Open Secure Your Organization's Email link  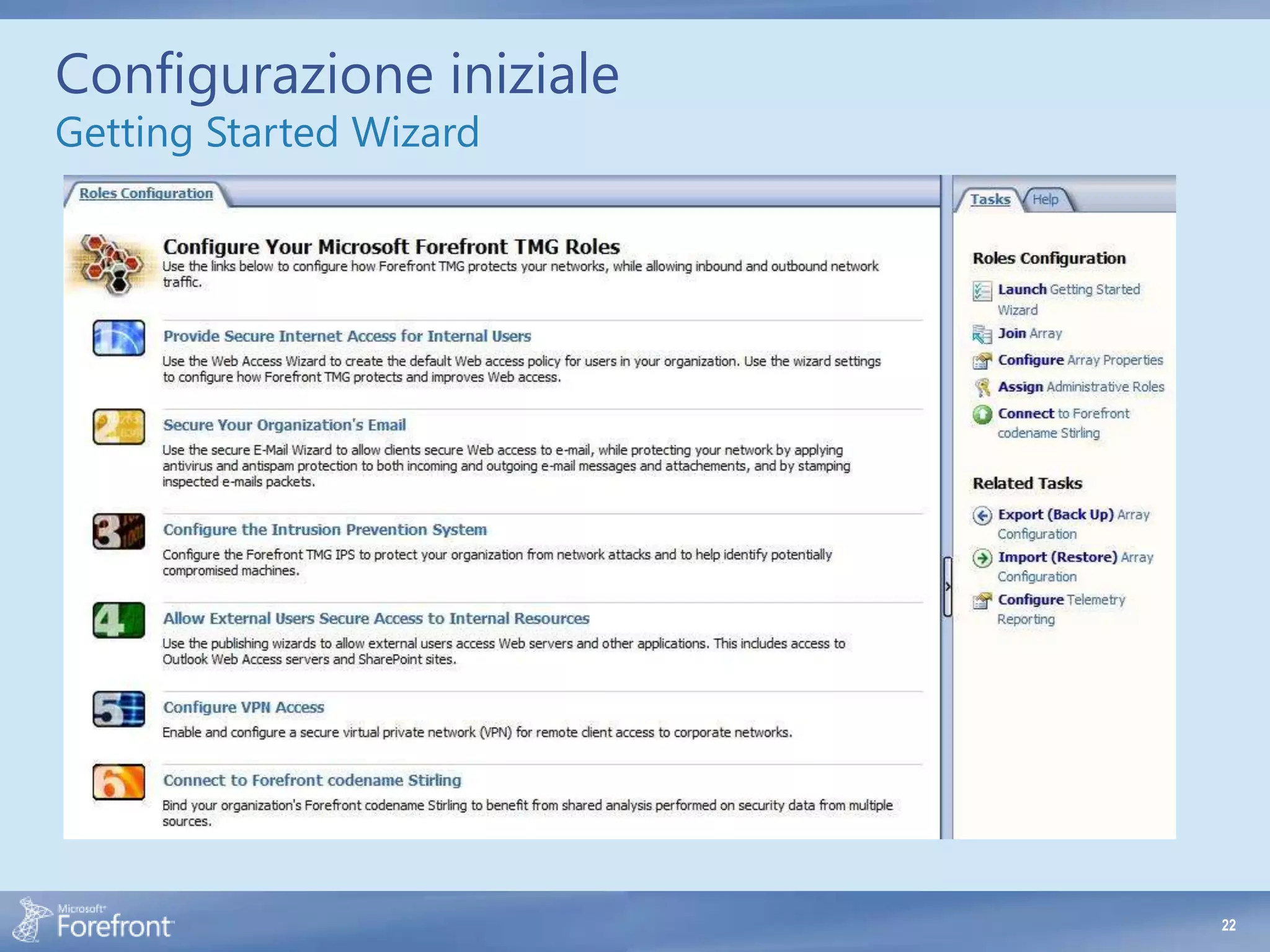284,425
